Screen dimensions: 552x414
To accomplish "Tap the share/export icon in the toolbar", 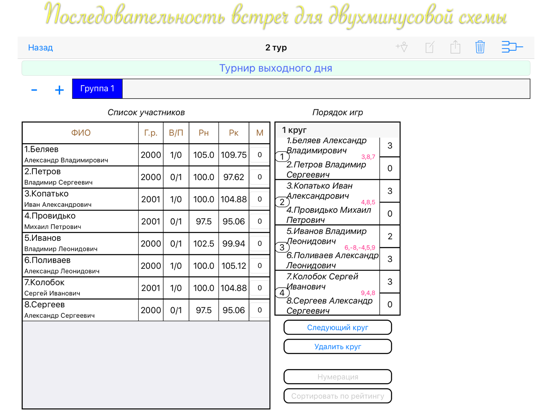I will 455,47.
